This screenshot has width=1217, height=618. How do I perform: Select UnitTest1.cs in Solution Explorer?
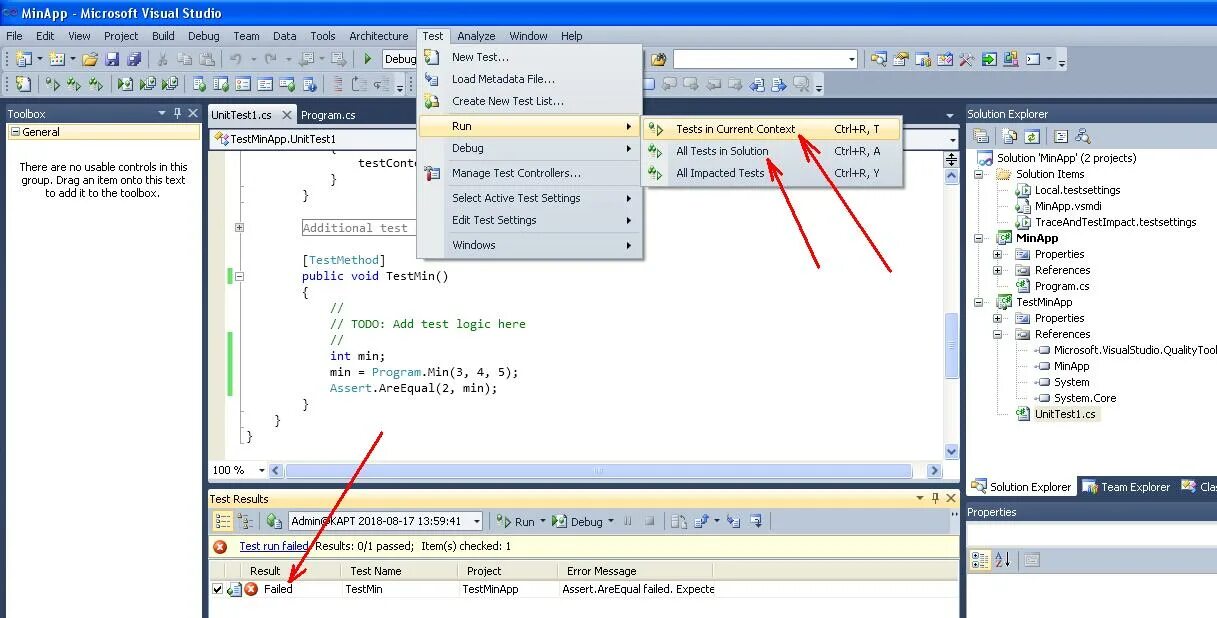tap(1065, 414)
